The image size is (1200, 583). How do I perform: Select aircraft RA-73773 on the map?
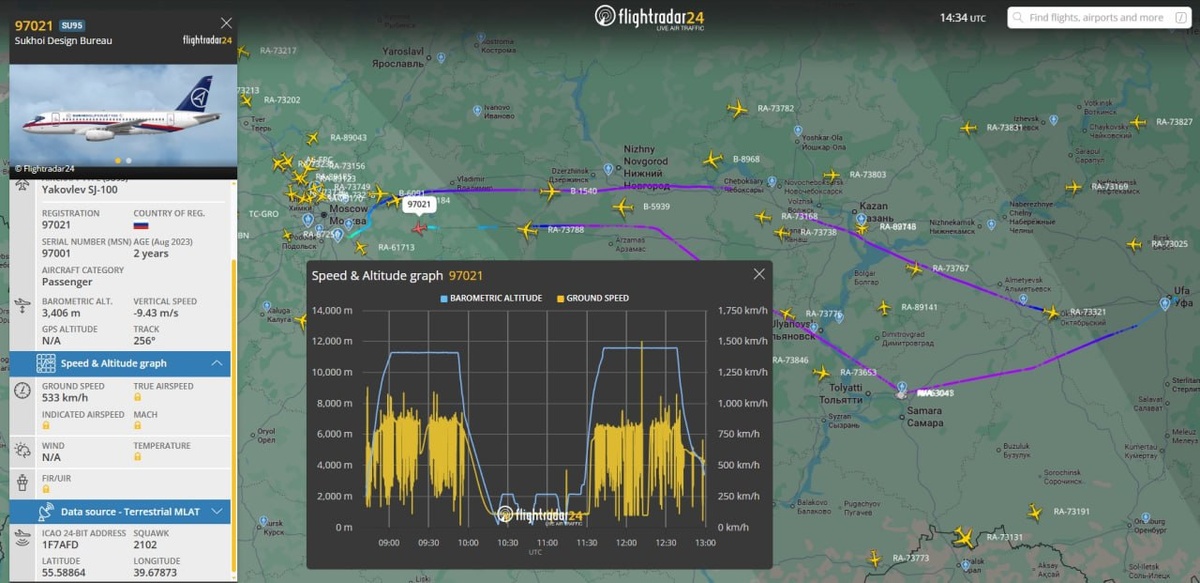pos(875,558)
